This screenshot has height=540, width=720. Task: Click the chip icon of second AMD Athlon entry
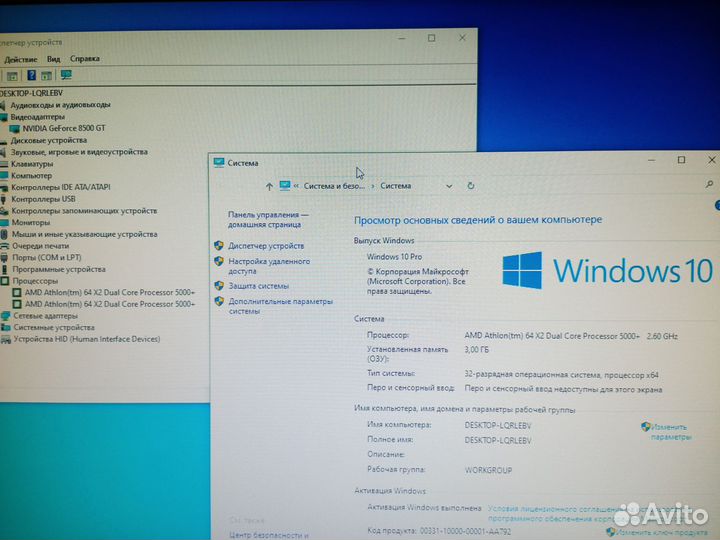(x=17, y=304)
